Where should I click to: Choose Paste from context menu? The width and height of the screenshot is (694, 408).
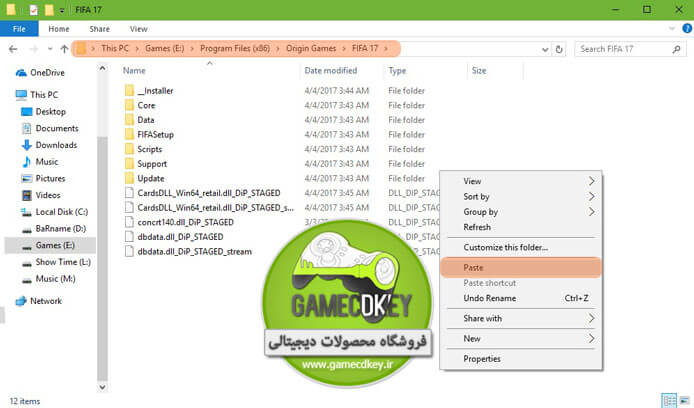pyautogui.click(x=520, y=267)
